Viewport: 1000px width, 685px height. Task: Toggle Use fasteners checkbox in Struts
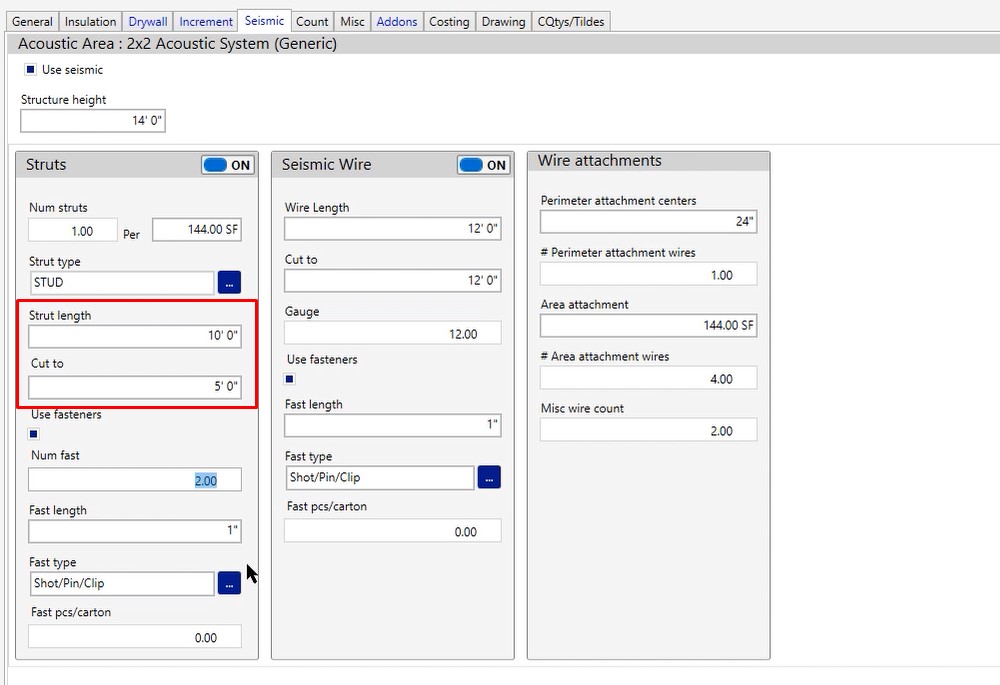coord(34,434)
